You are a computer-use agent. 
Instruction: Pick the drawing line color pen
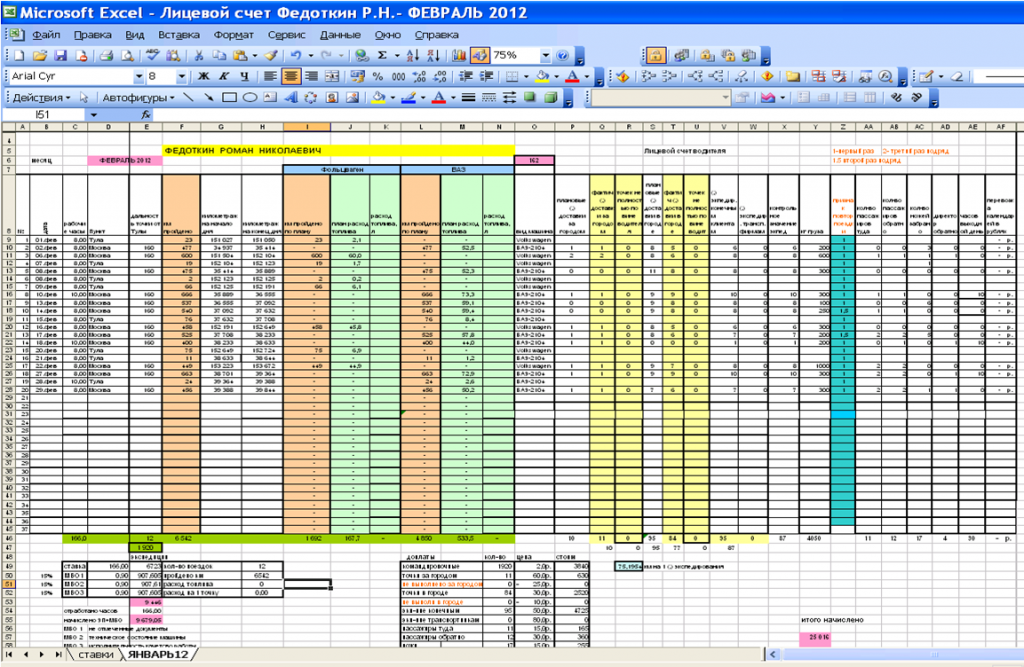pyautogui.click(x=409, y=97)
